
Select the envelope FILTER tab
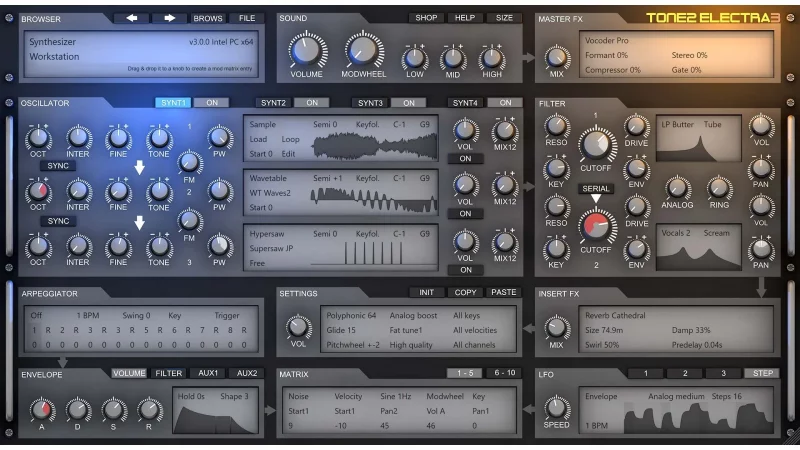coord(169,373)
